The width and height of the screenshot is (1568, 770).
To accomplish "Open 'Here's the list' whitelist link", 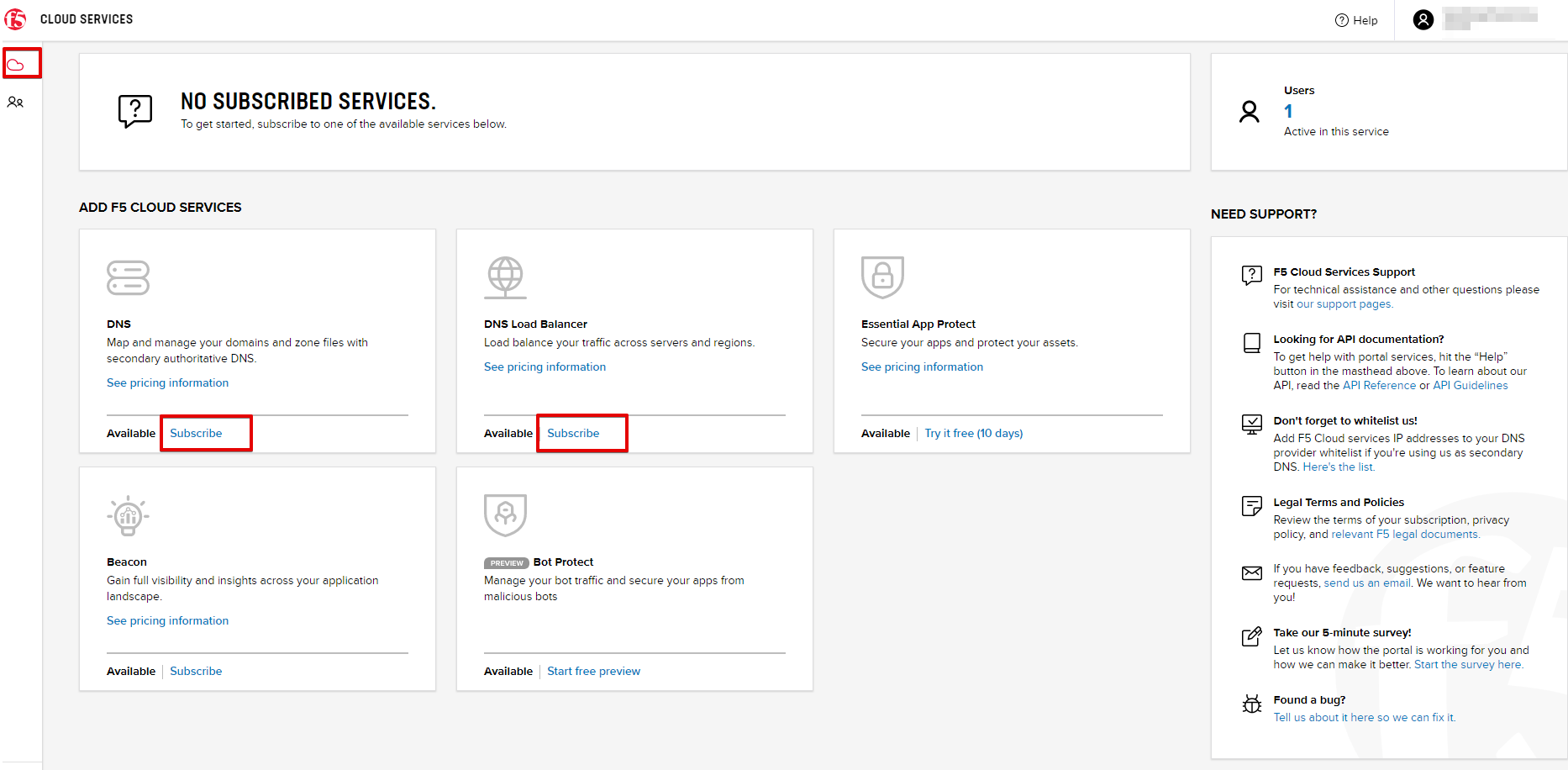I will coord(1339,467).
